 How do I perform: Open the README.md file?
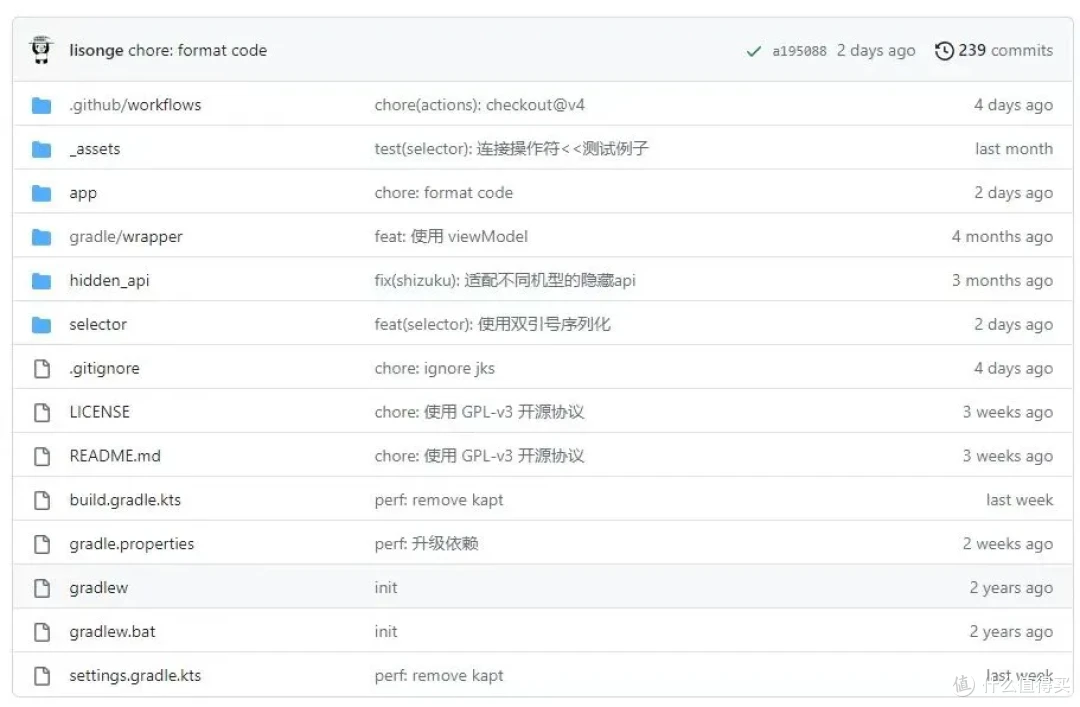coord(115,456)
